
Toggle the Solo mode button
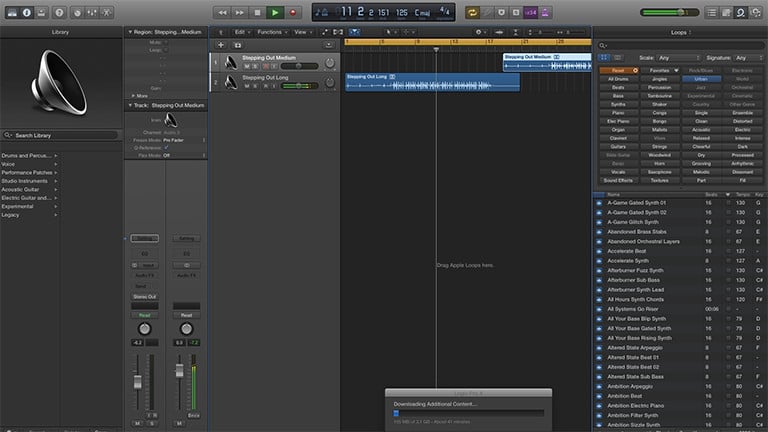[x=516, y=13]
